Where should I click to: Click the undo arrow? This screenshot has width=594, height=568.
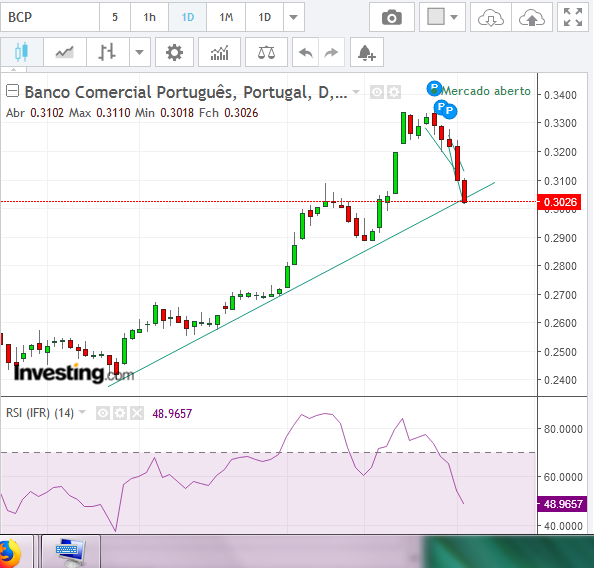click(305, 52)
